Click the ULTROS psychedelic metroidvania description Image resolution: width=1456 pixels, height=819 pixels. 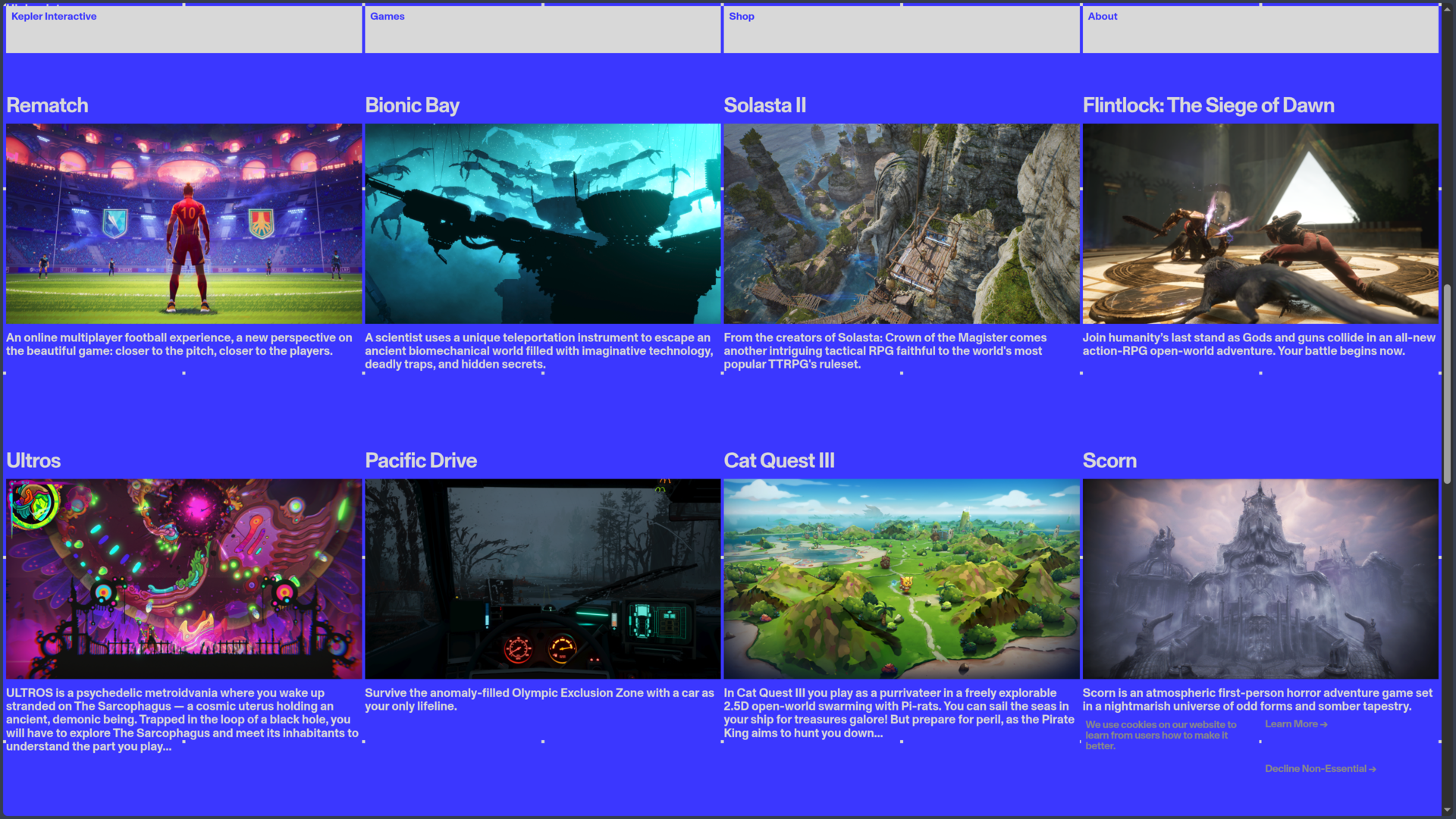183,720
